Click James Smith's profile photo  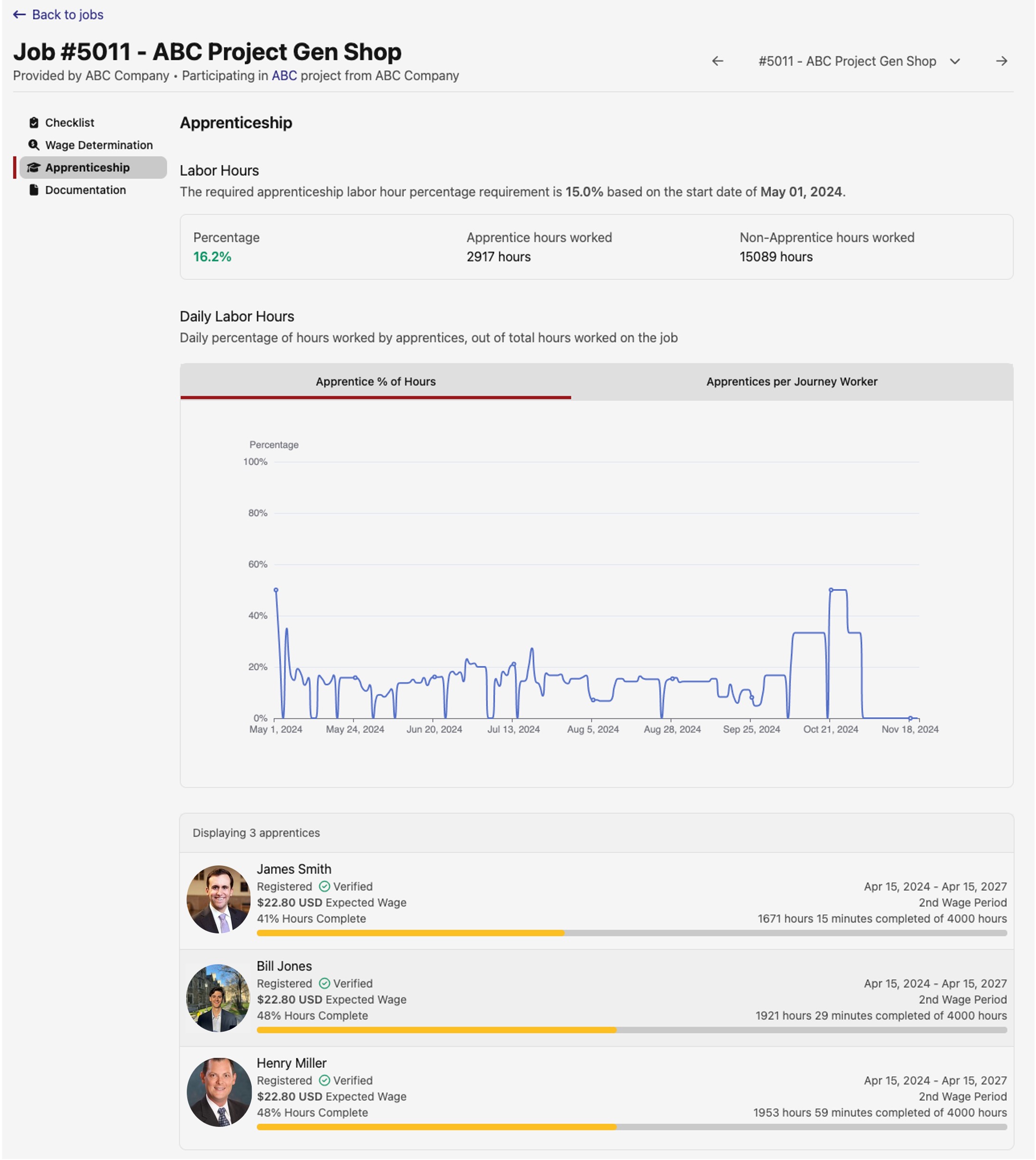[x=219, y=899]
